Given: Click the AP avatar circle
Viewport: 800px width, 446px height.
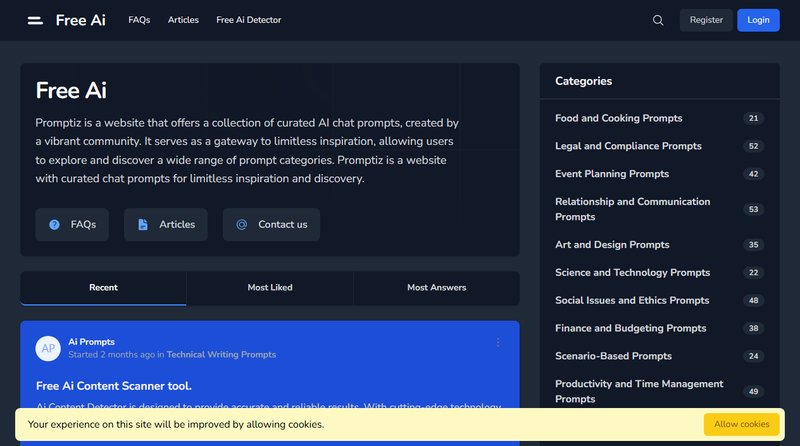Looking at the screenshot, I should click(48, 348).
